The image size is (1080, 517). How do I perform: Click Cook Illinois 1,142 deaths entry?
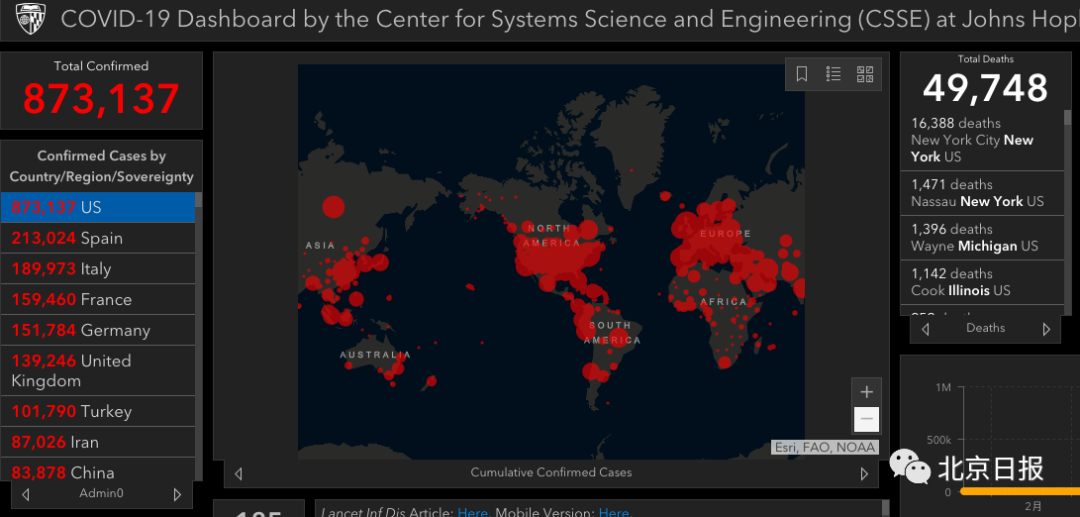(x=982, y=282)
